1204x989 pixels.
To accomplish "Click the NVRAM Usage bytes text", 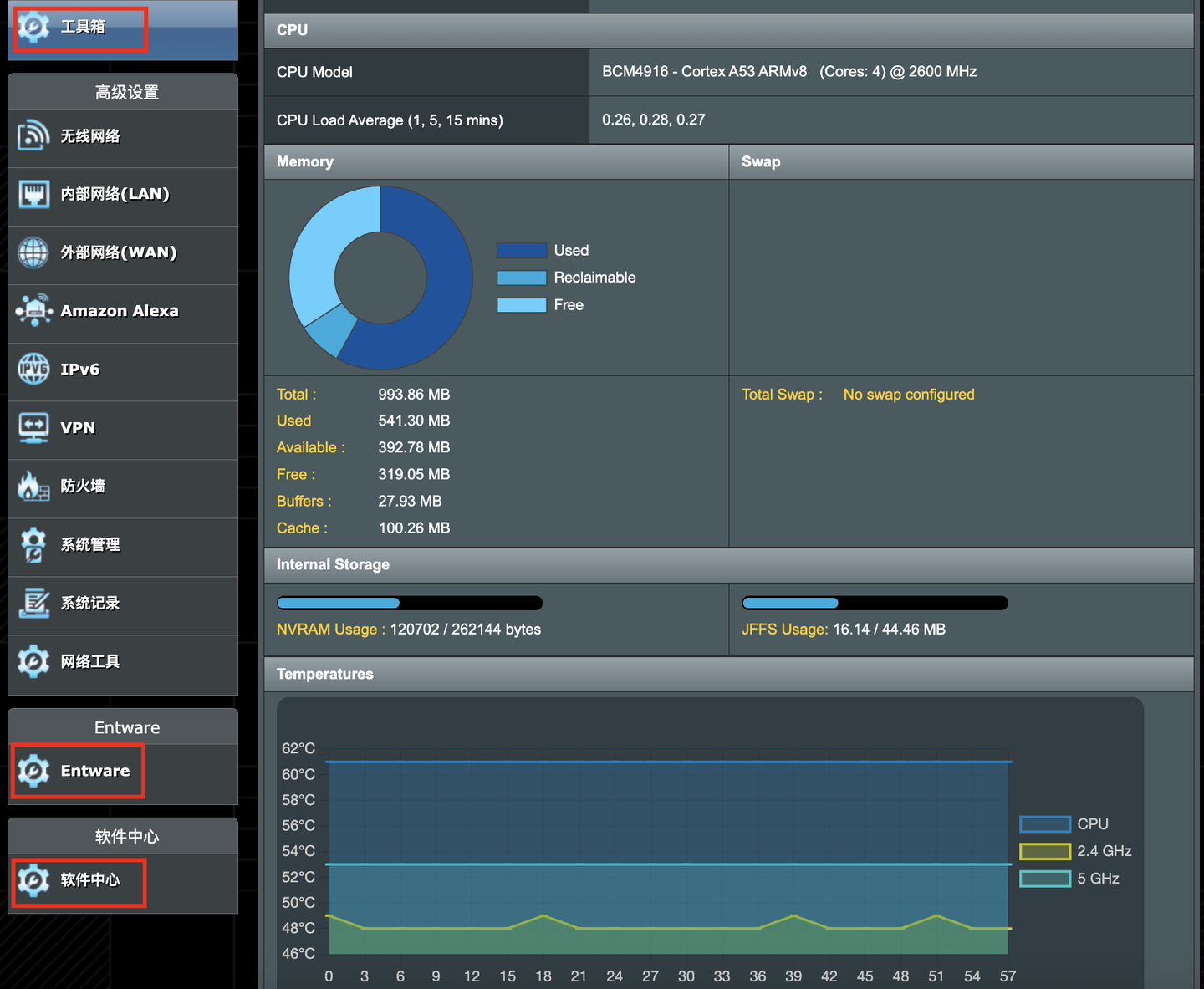I will (x=409, y=630).
